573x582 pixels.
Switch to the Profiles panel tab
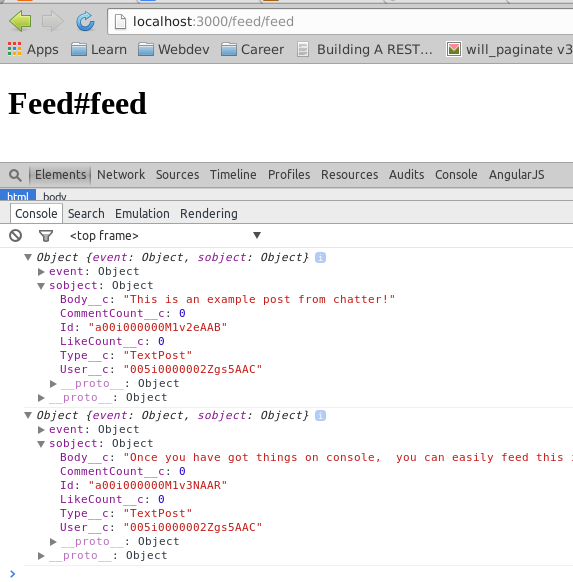289,174
